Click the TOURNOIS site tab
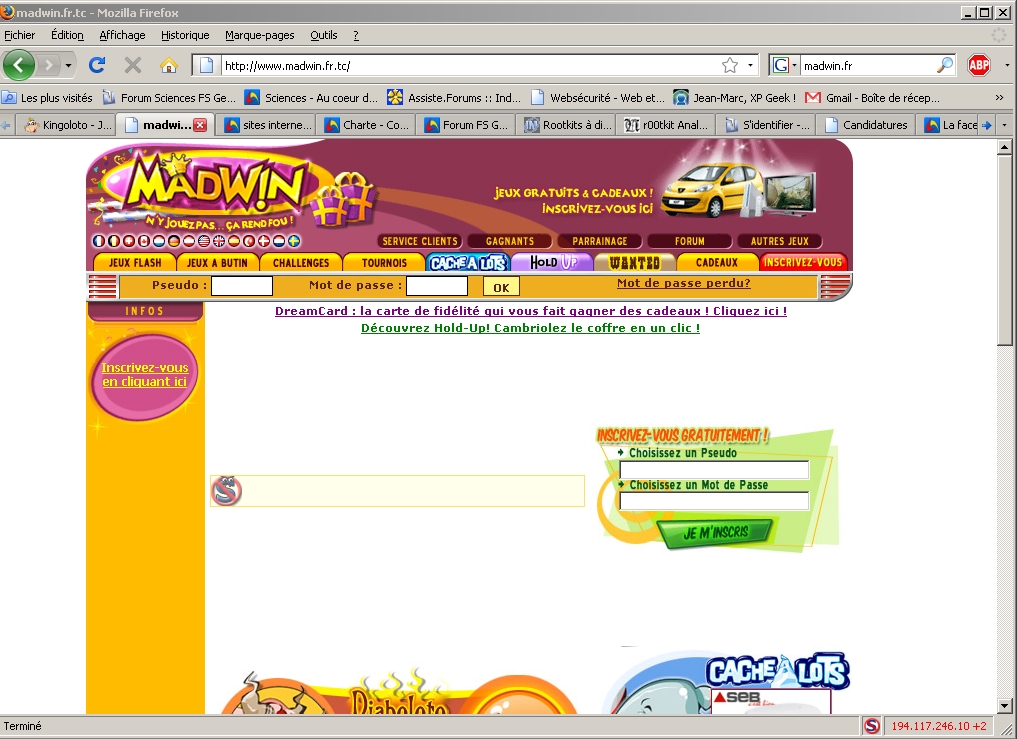1017x739 pixels. 384,262
